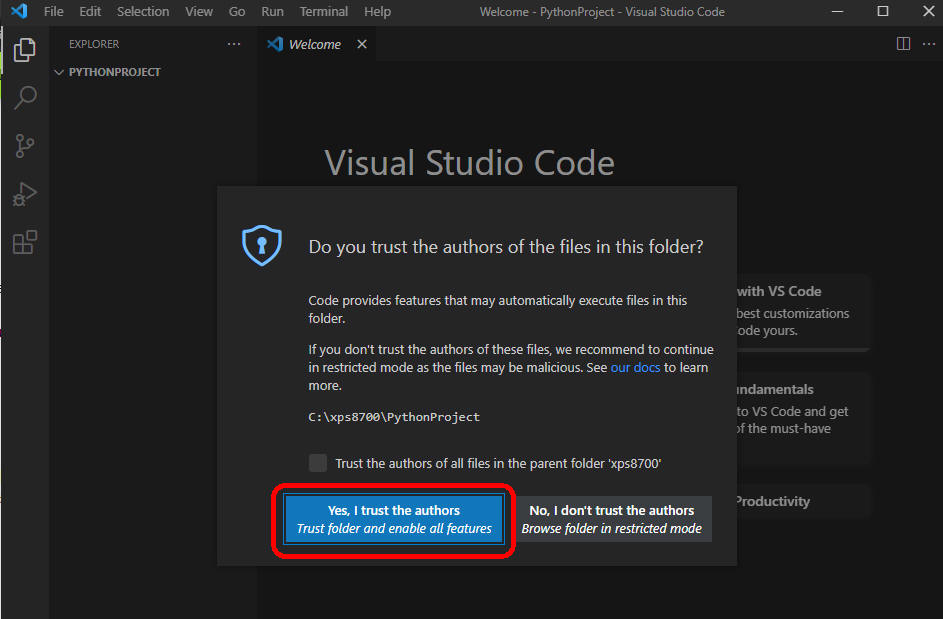The image size is (943, 619).
Task: Open the Source Control view icon
Action: tap(25, 146)
